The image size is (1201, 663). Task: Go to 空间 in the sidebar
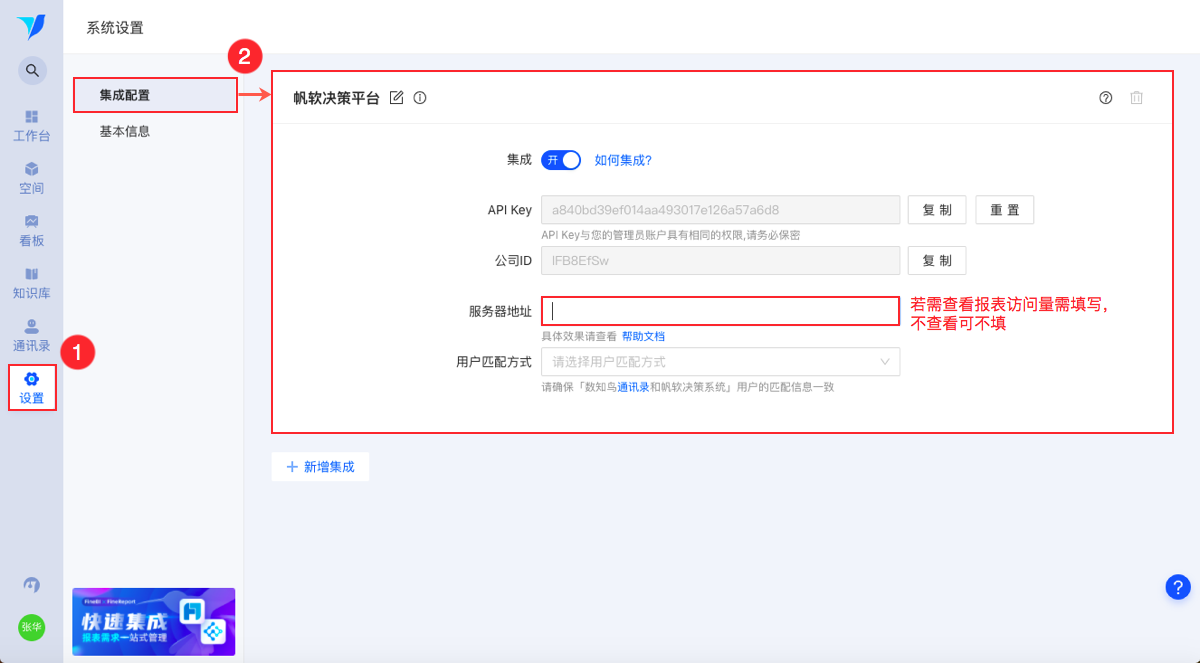tap(31, 178)
